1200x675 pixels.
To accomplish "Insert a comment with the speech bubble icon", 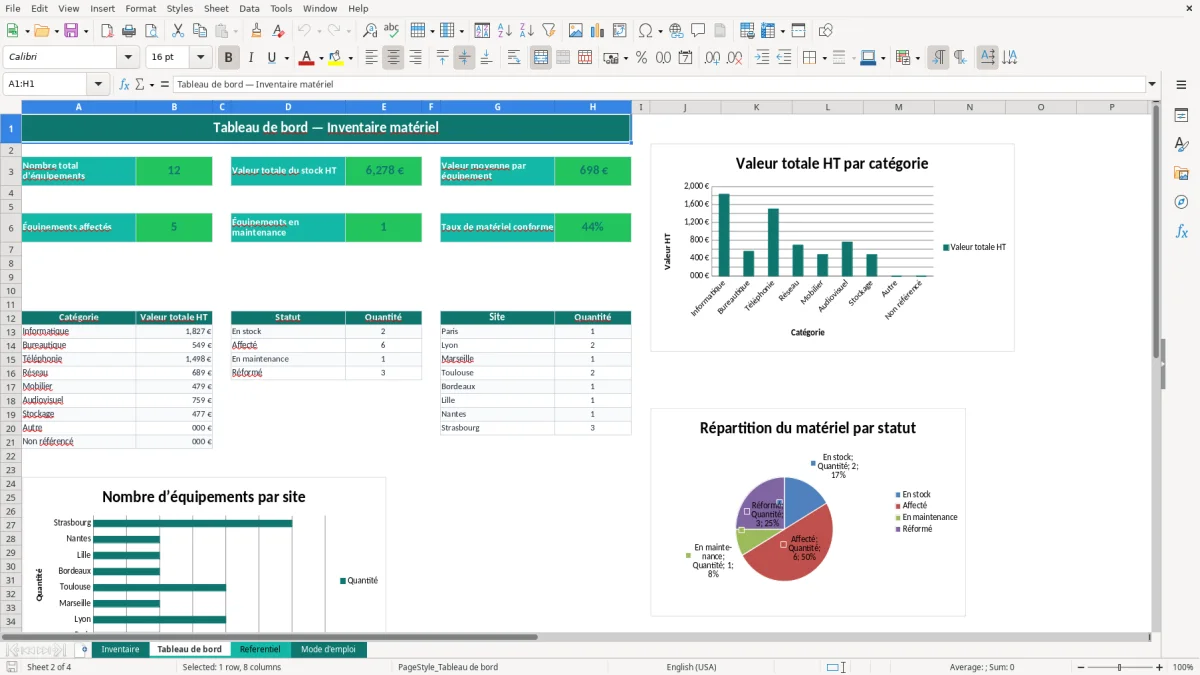I will point(698,31).
